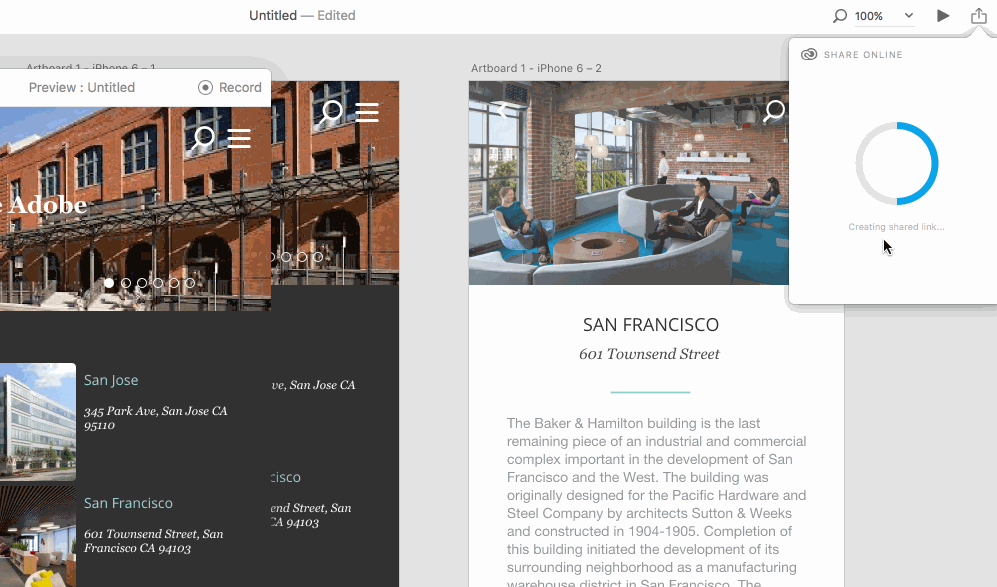Select the last carousel dot in Preview

coord(190,283)
